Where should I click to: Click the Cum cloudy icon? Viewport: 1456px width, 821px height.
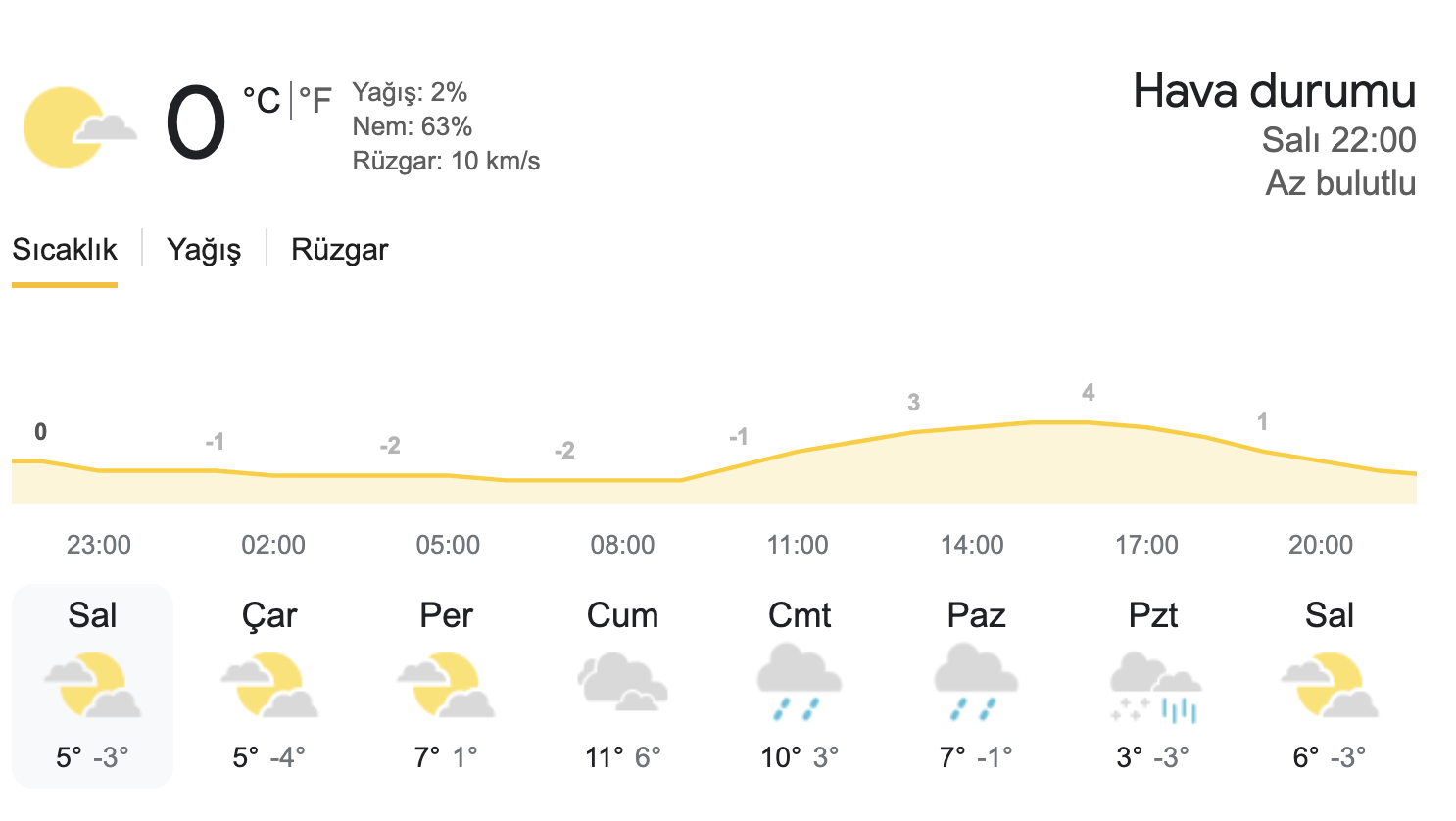coord(623,683)
